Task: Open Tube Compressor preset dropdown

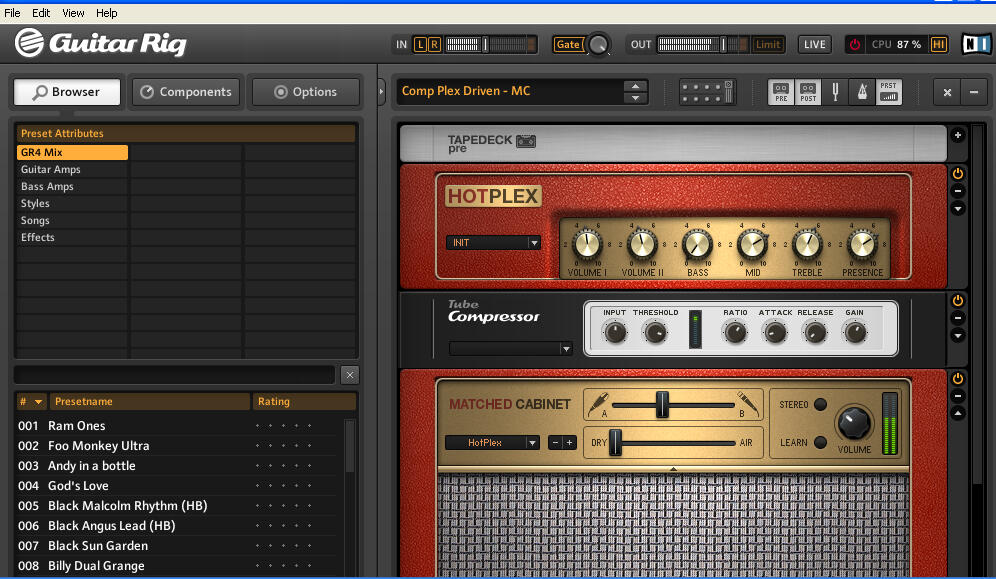Action: (511, 349)
